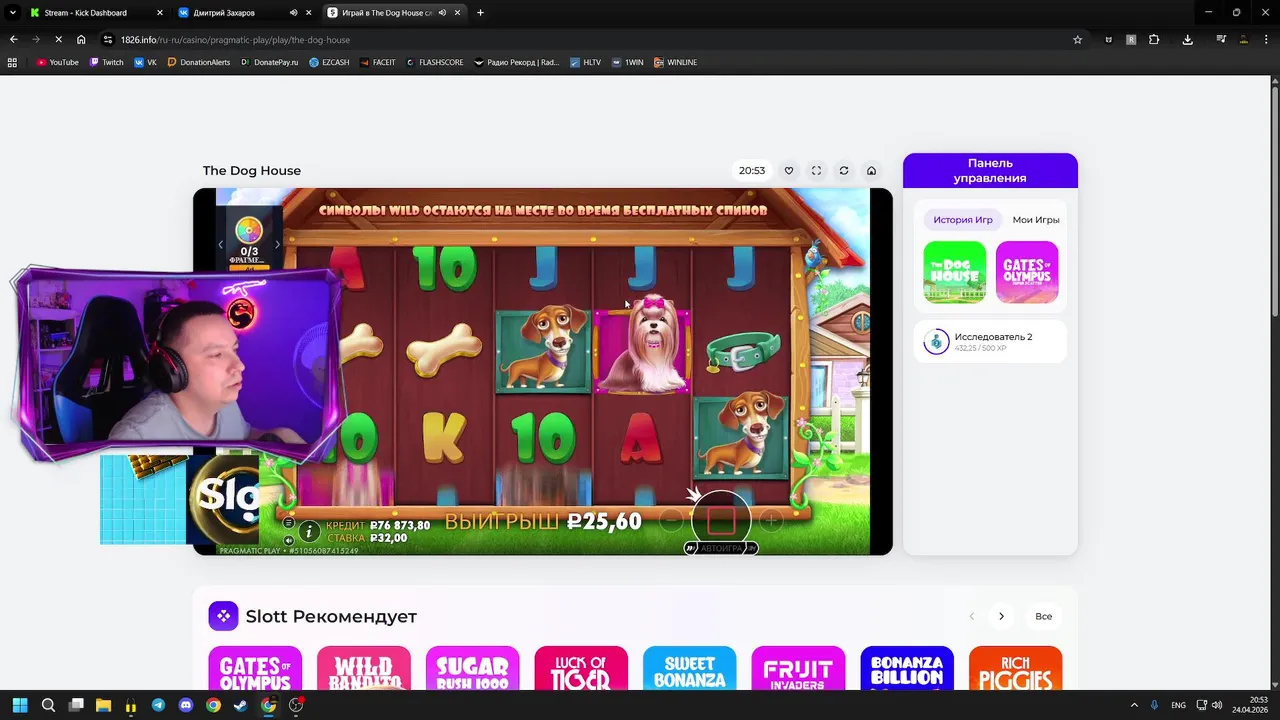Image resolution: width=1280 pixels, height=720 pixels.
Task: Open the tab search dropdown arrow
Action: click(13, 13)
